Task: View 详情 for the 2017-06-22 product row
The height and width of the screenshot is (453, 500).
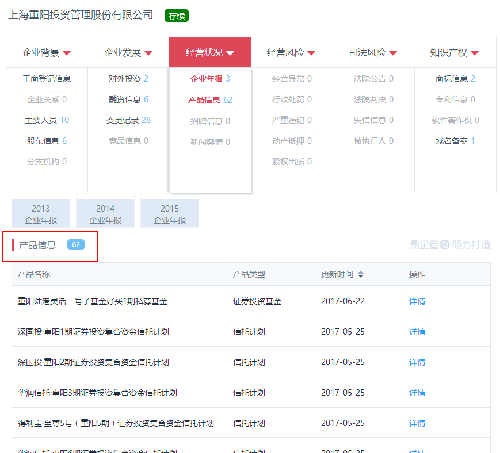Action: [417, 301]
